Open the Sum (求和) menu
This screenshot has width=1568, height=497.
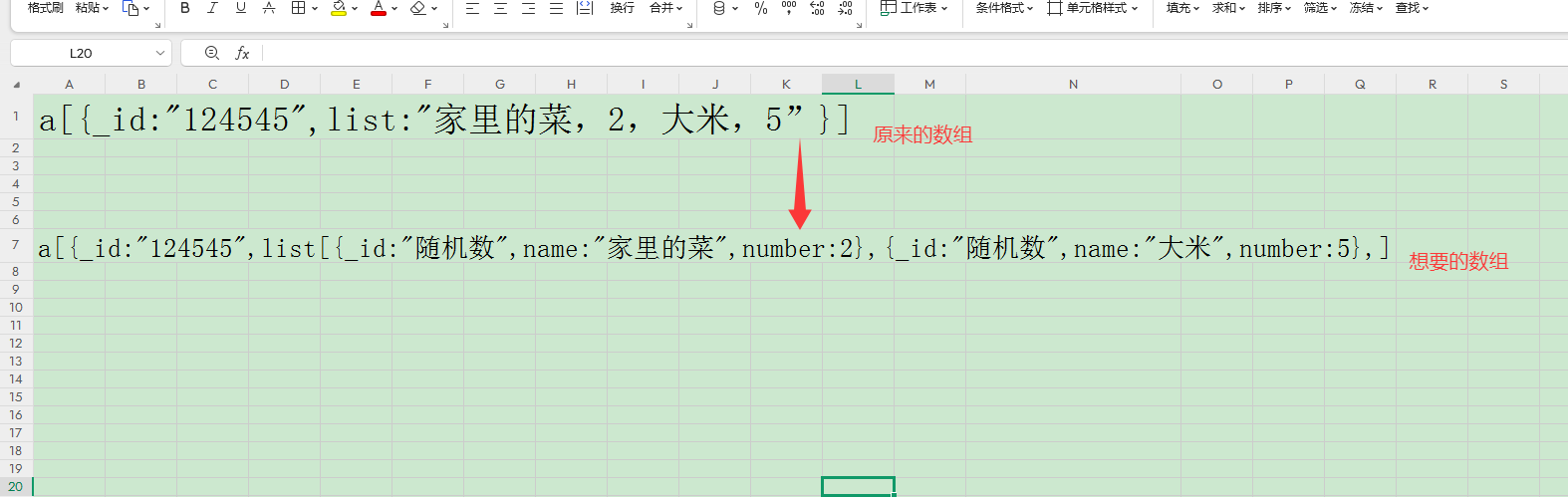(1228, 8)
